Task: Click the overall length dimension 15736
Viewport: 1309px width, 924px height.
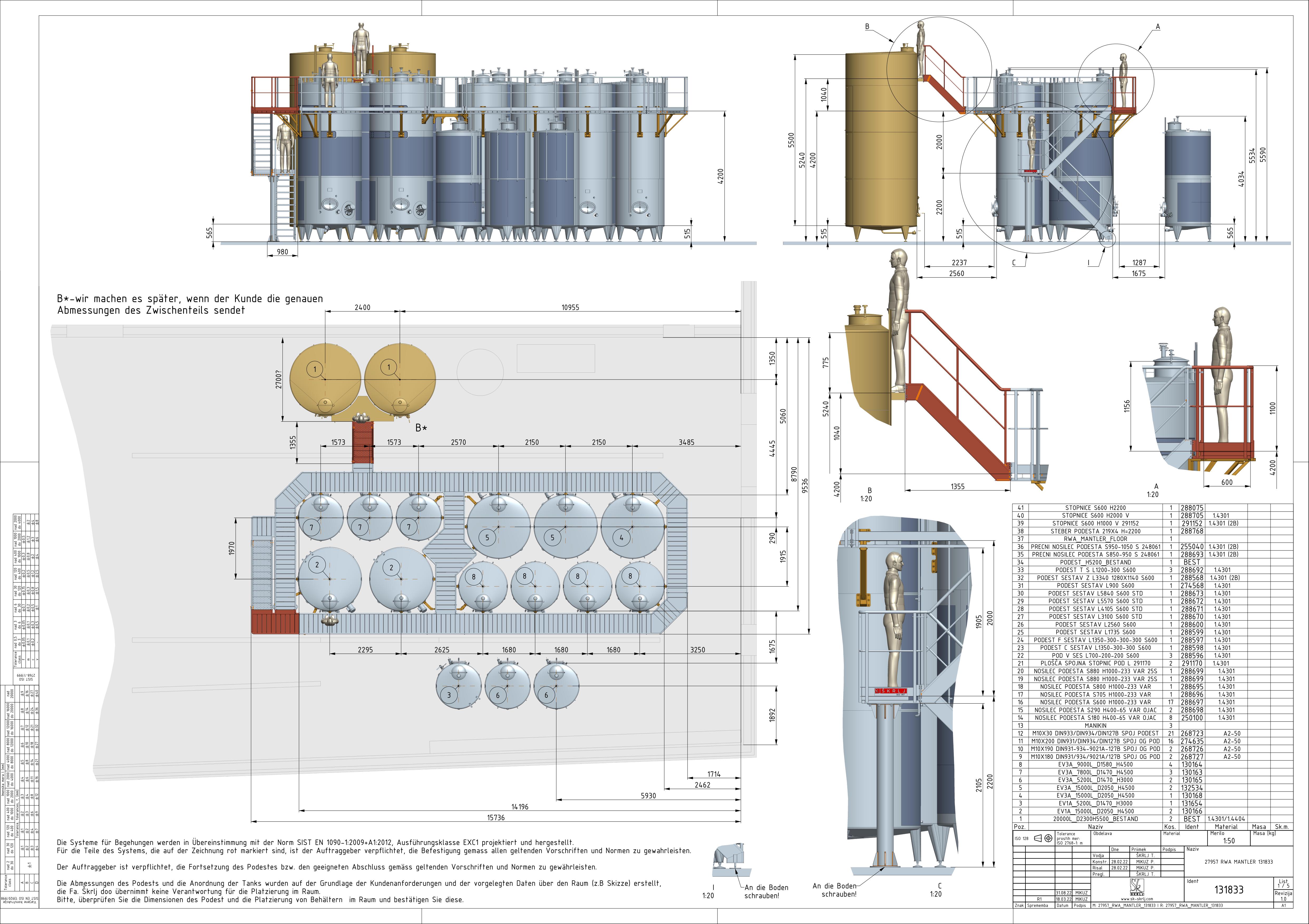Action: [495, 818]
